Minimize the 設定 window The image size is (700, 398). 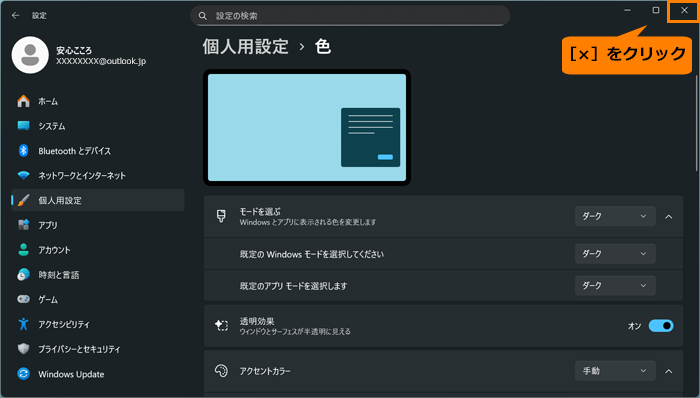coord(627,10)
